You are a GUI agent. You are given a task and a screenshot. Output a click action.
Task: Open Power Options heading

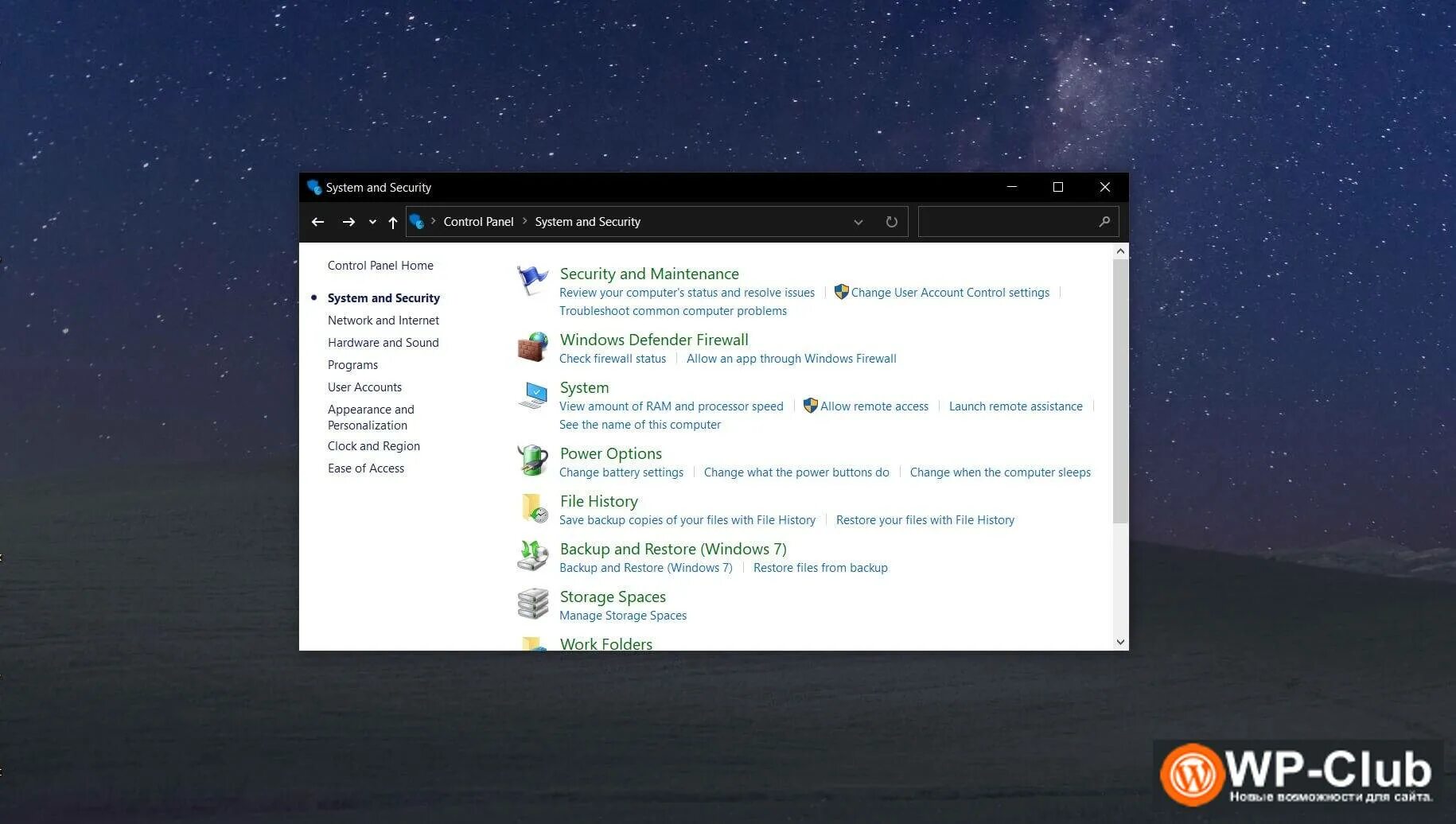pyautogui.click(x=611, y=453)
